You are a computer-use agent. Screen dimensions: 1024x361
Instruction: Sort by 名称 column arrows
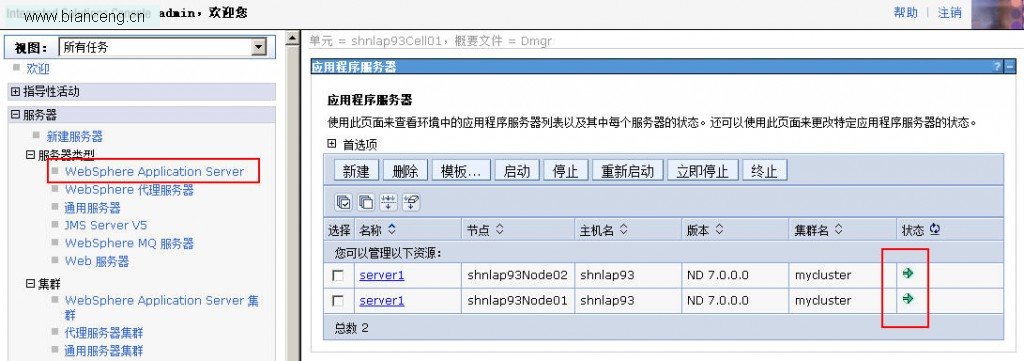392,229
